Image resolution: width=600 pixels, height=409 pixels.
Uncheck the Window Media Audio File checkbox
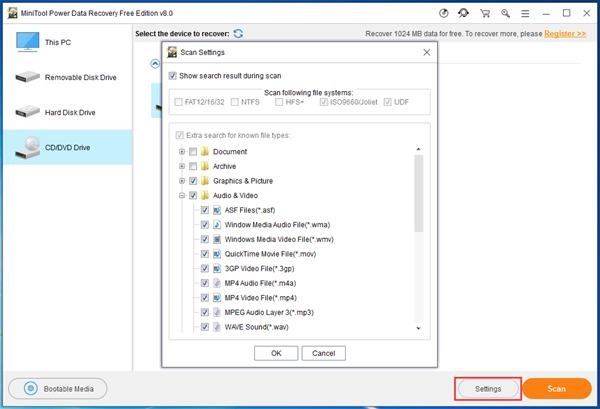pyautogui.click(x=205, y=225)
